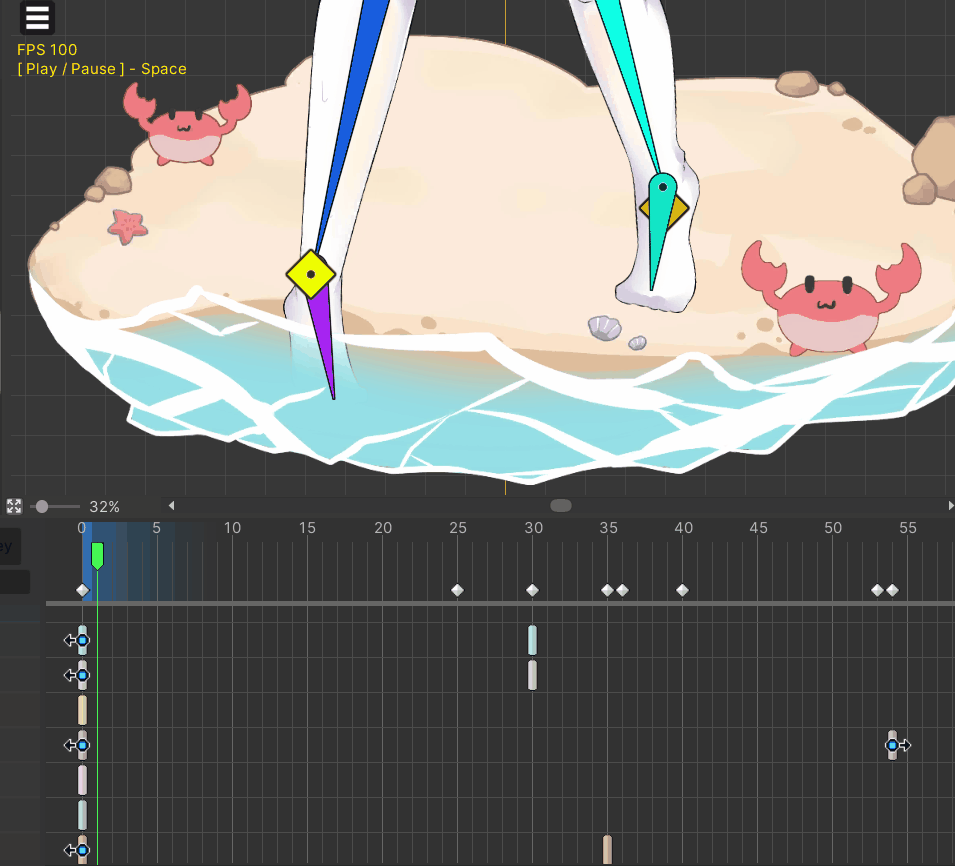This screenshot has width=955, height=866.
Task: Click the zoom slider handle
Action: [41, 507]
